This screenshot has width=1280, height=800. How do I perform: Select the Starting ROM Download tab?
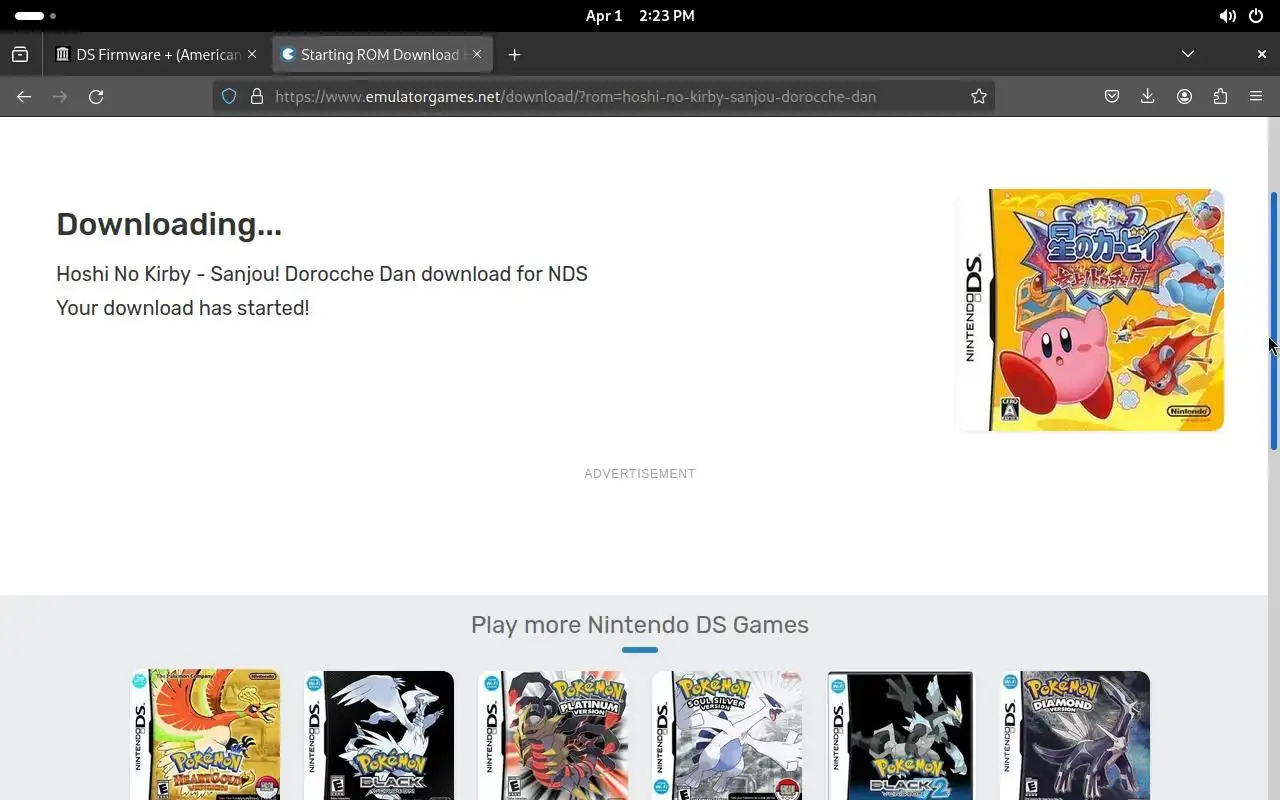(x=382, y=55)
